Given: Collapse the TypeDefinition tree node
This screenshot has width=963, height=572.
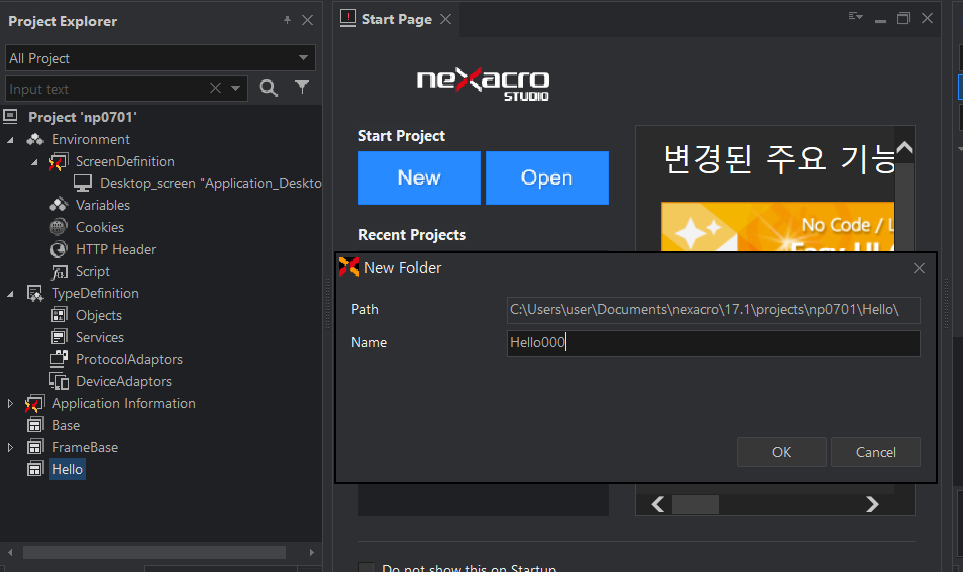Looking at the screenshot, I should (10, 294).
